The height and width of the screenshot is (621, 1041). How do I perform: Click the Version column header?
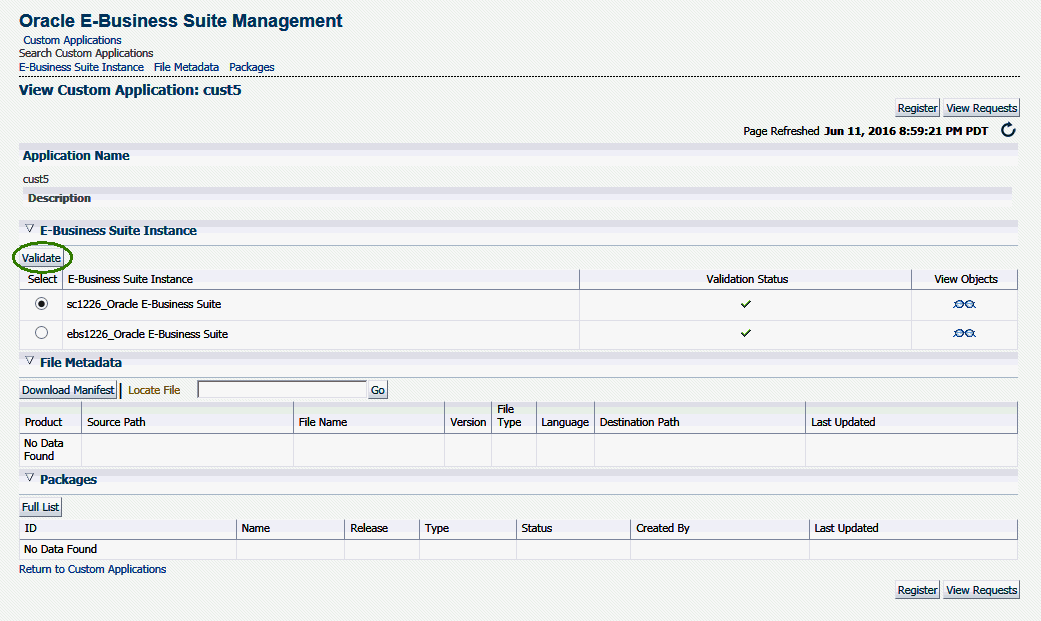point(468,422)
